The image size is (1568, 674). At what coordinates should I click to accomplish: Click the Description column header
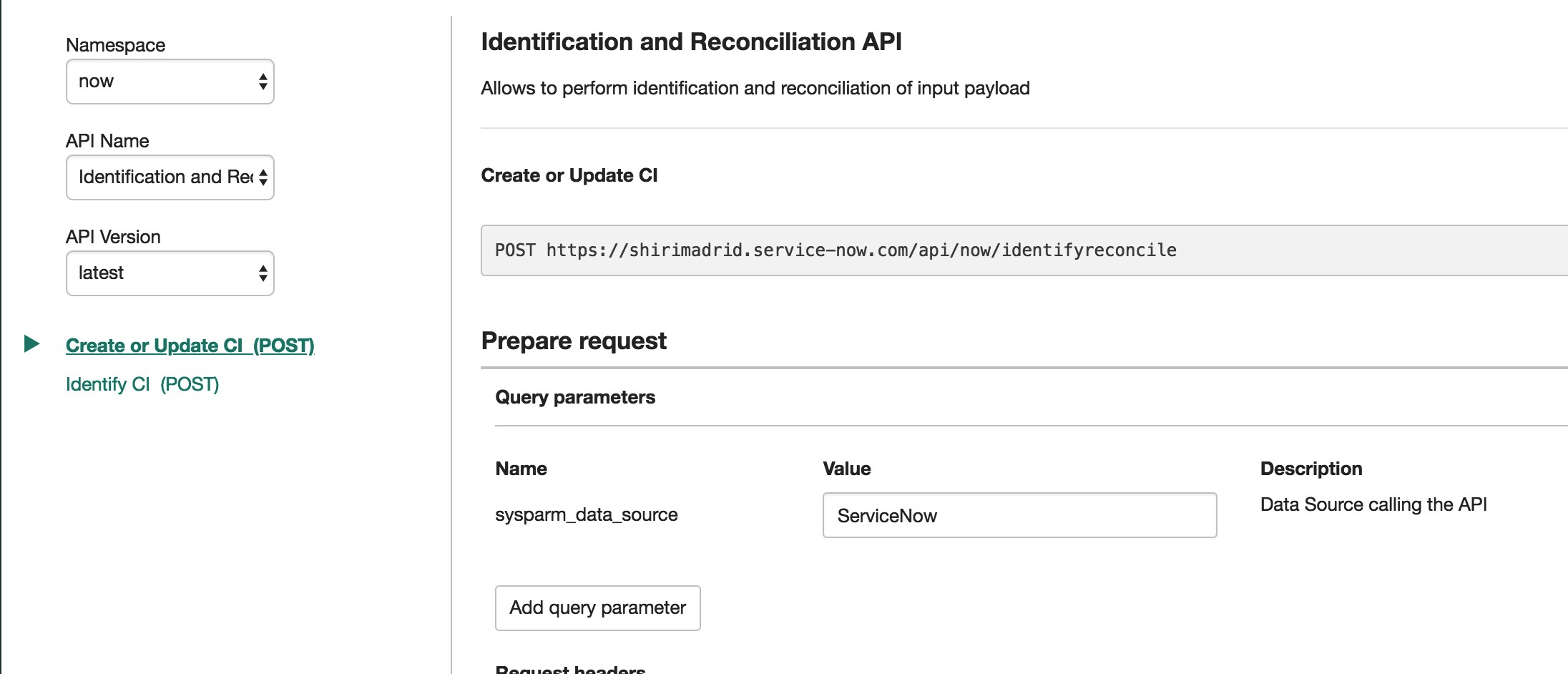pos(1311,469)
